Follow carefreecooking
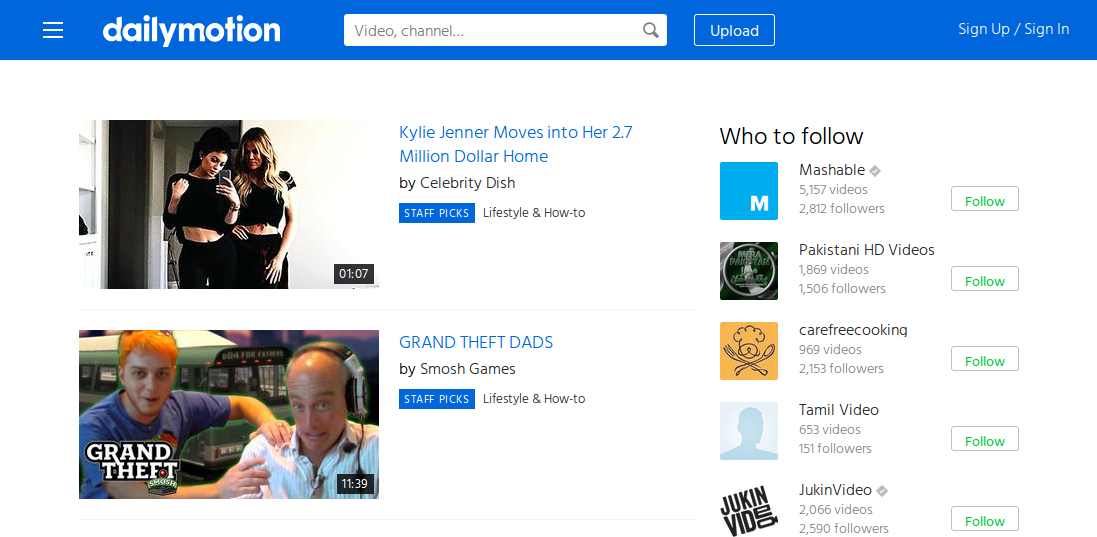Viewport: 1097px width, 537px height. point(984,359)
